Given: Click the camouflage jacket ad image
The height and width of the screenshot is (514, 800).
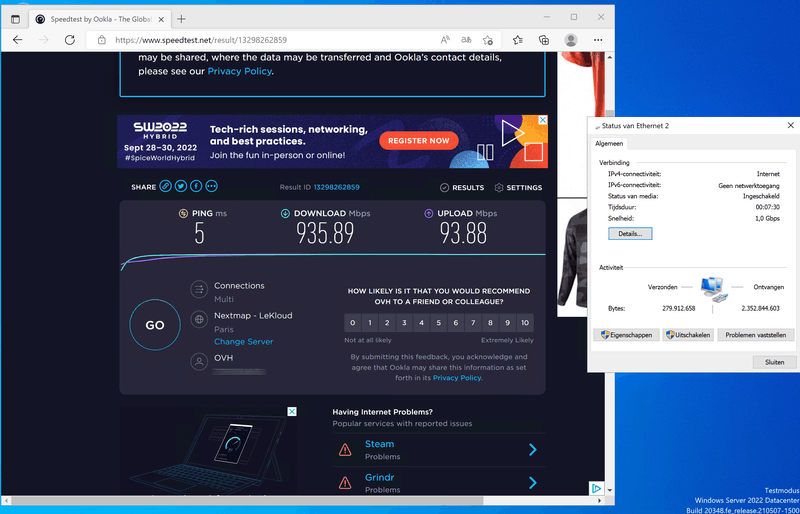Looking at the screenshot, I should [x=571, y=258].
